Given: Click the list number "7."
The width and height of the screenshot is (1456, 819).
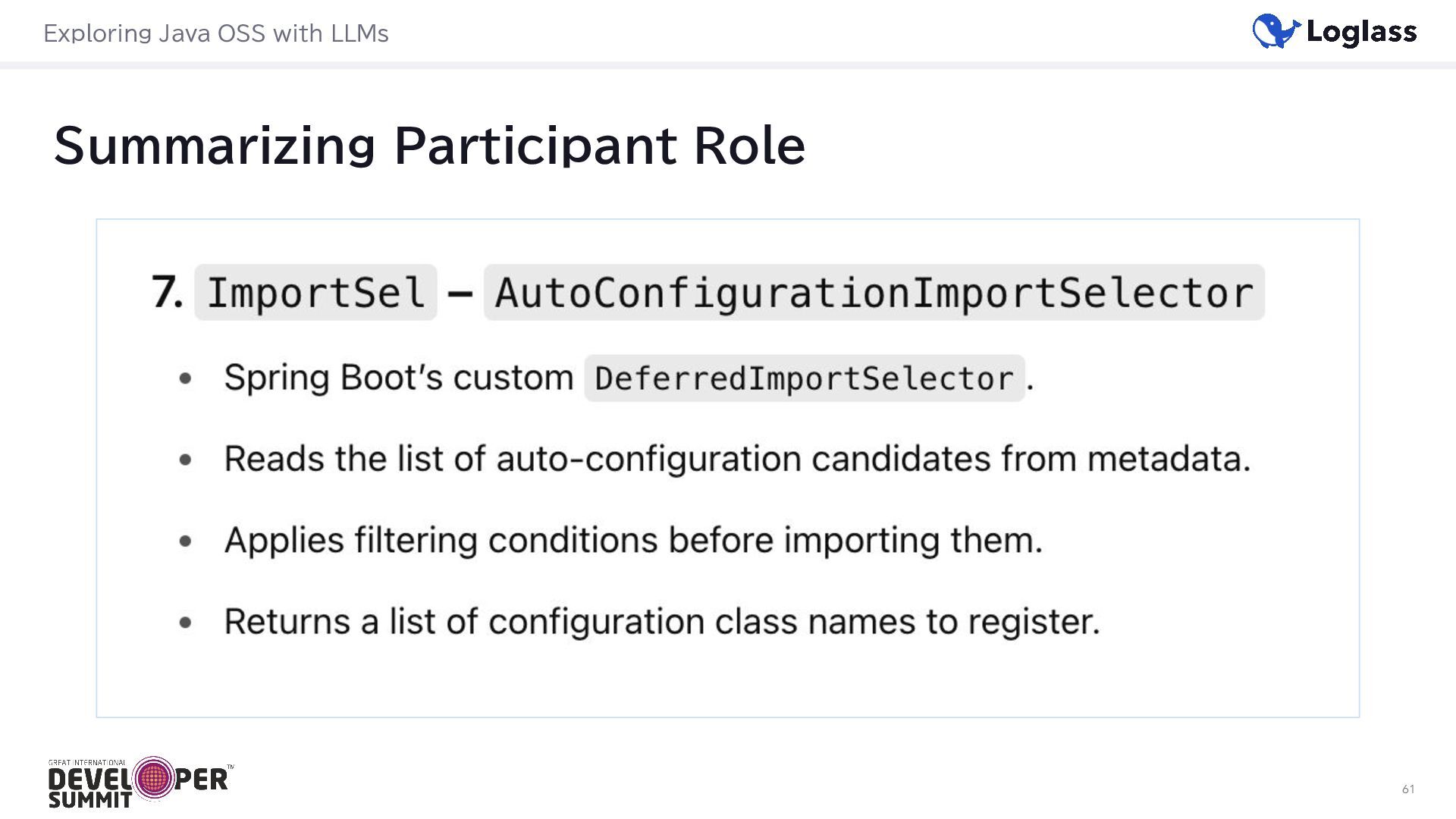Looking at the screenshot, I should [167, 292].
